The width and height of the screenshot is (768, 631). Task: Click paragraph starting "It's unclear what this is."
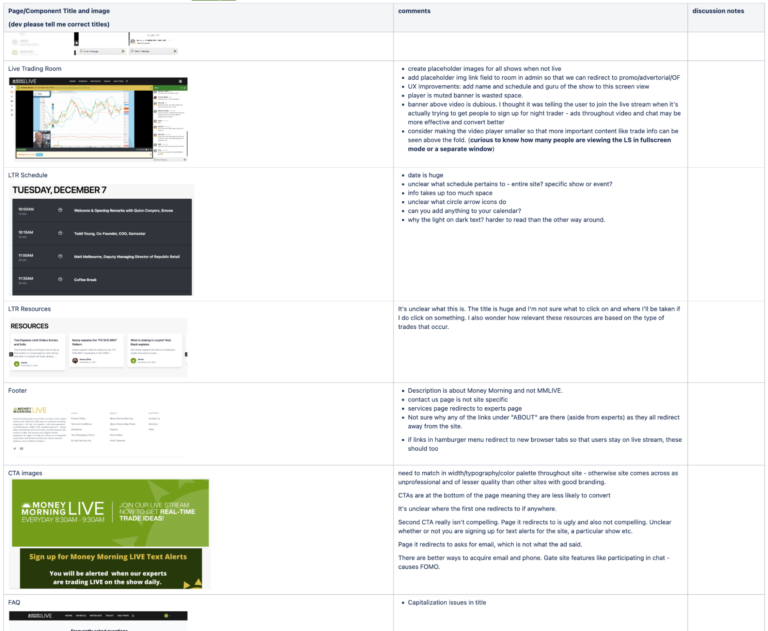coord(539,318)
